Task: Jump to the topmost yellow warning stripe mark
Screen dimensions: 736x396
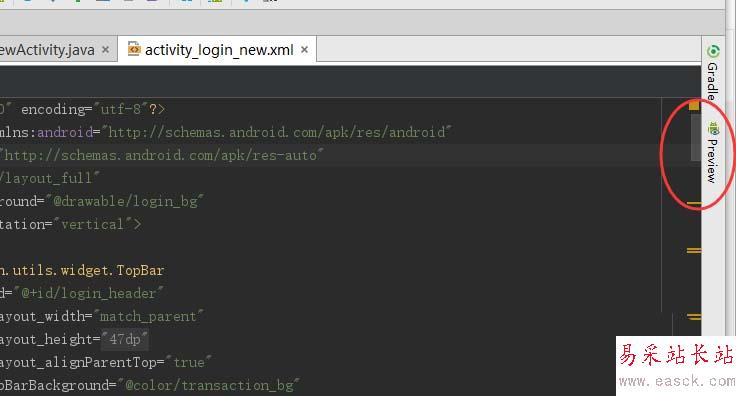Action: pos(694,204)
